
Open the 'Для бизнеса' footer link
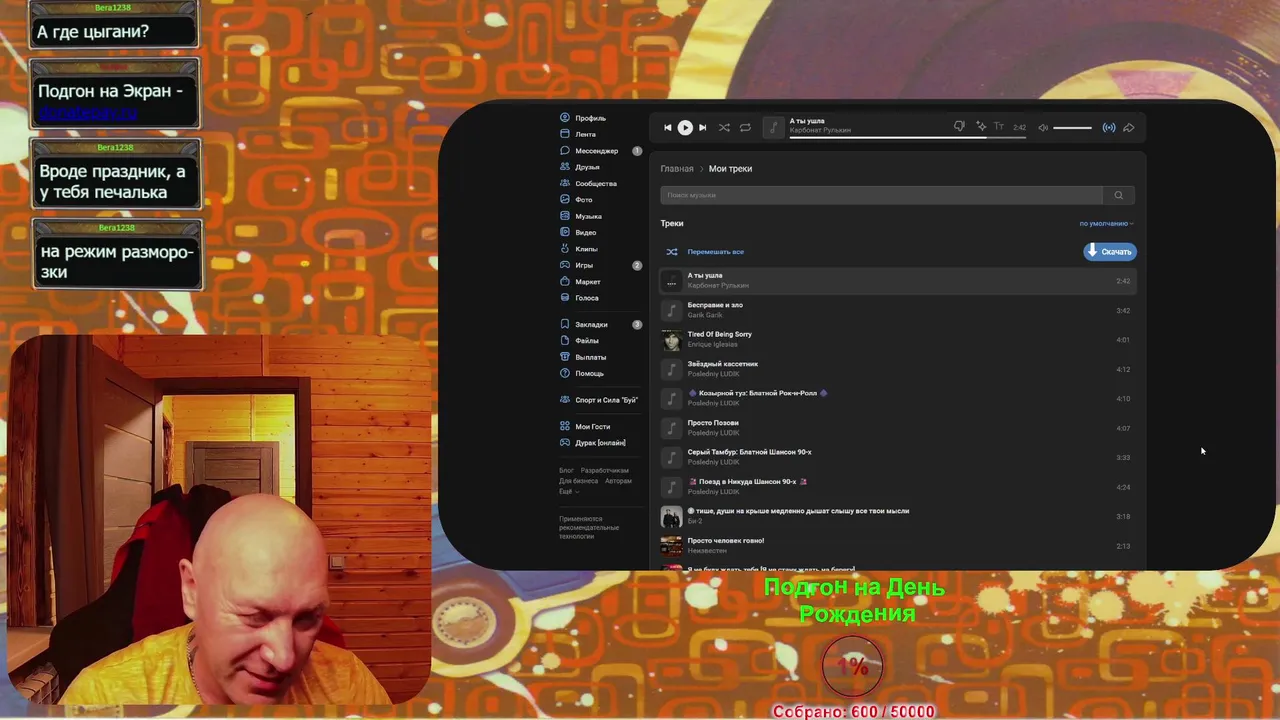click(578, 481)
